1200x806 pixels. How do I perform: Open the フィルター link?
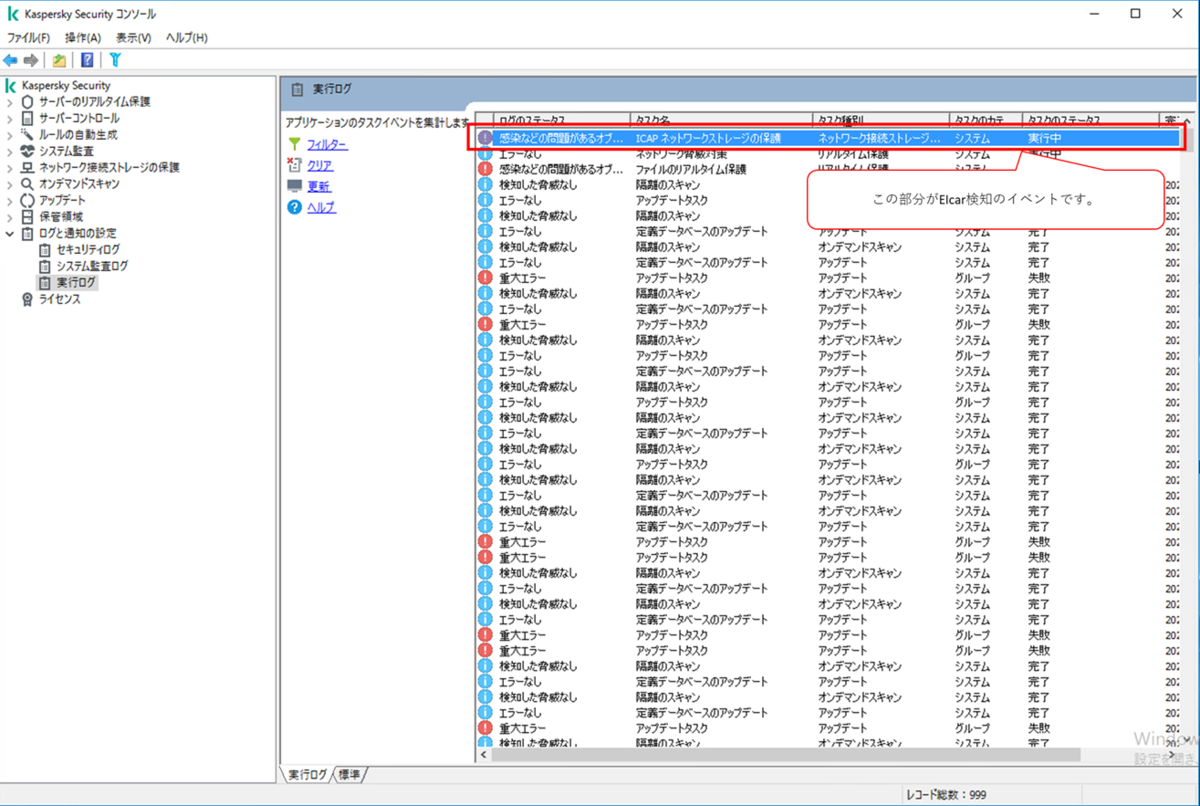[327, 145]
